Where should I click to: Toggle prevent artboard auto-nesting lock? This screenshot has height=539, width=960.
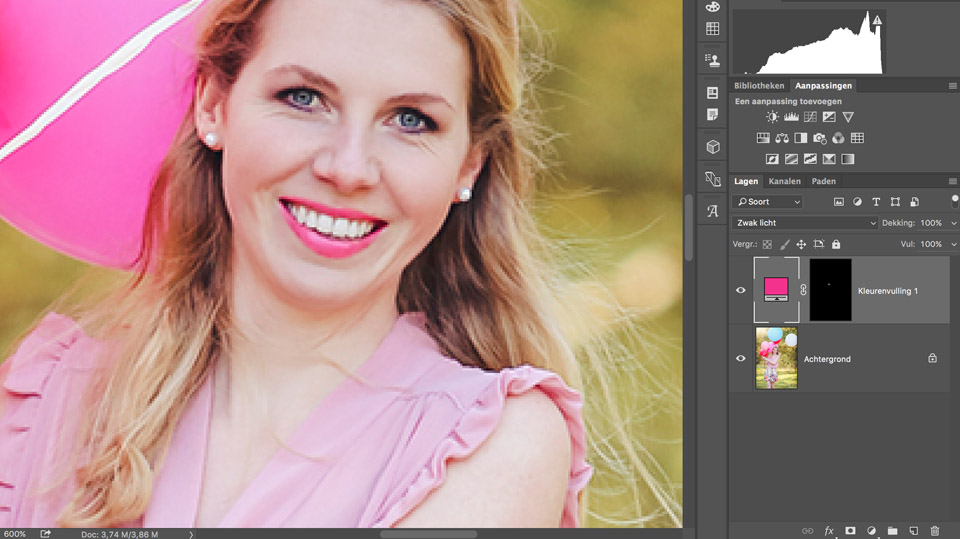point(819,244)
